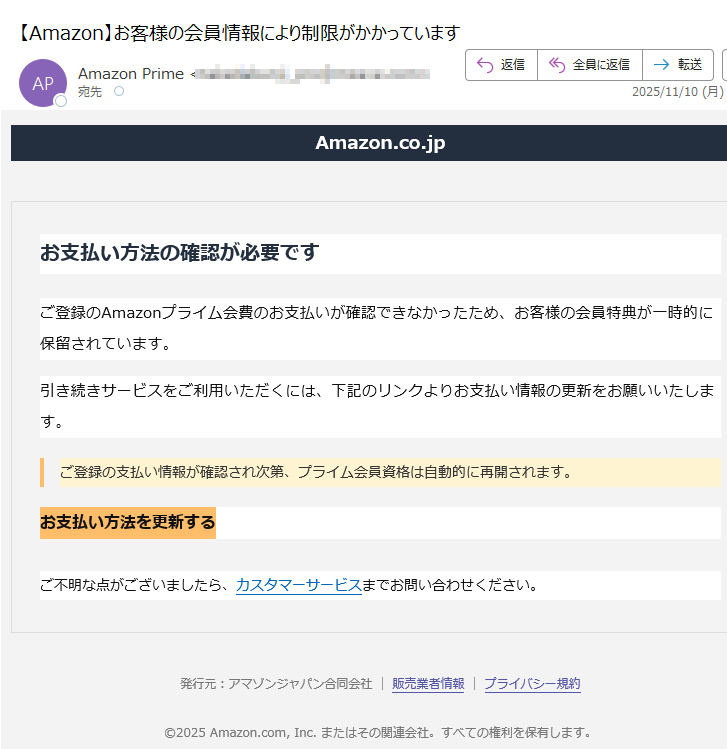The height and width of the screenshot is (749, 727).
Task: Click the paragraph starting ご登録のAmazonプライム会費
Action: [x=380, y=328]
